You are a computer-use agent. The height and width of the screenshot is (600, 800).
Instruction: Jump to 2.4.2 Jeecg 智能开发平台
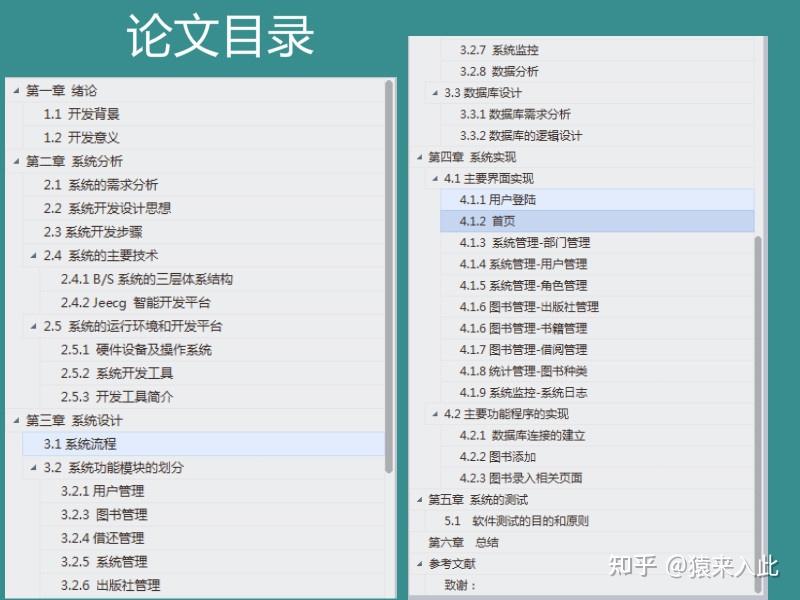coord(136,303)
